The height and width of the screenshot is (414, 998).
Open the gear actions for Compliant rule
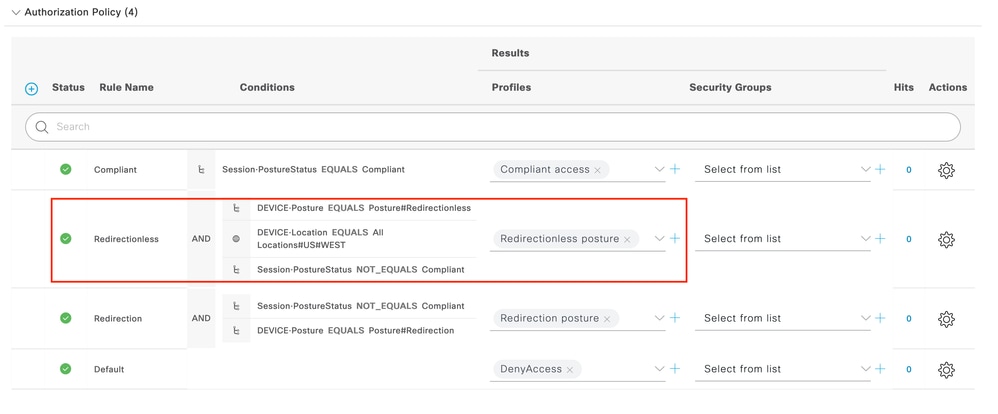946,170
